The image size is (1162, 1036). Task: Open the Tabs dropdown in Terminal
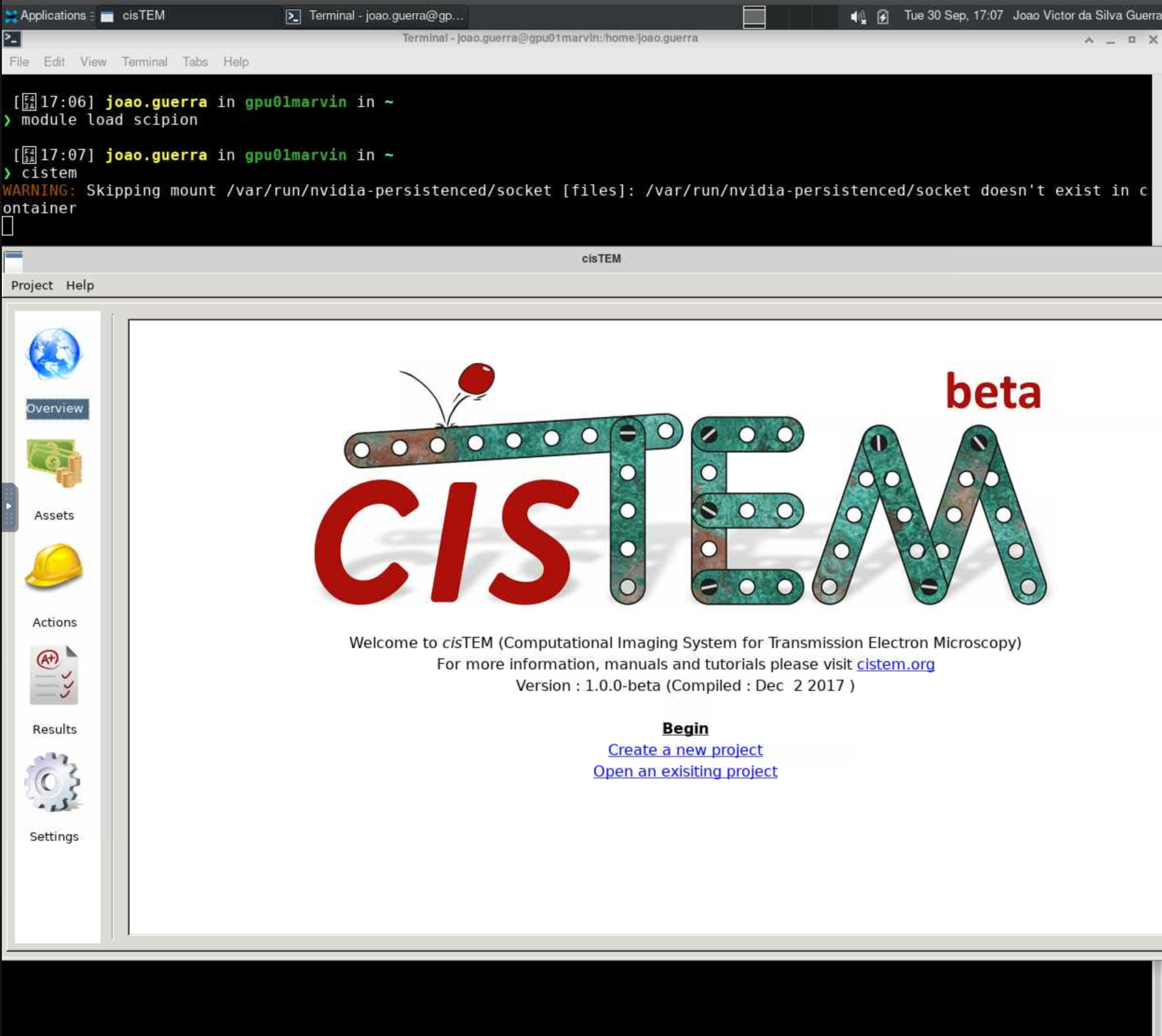pyautogui.click(x=194, y=61)
